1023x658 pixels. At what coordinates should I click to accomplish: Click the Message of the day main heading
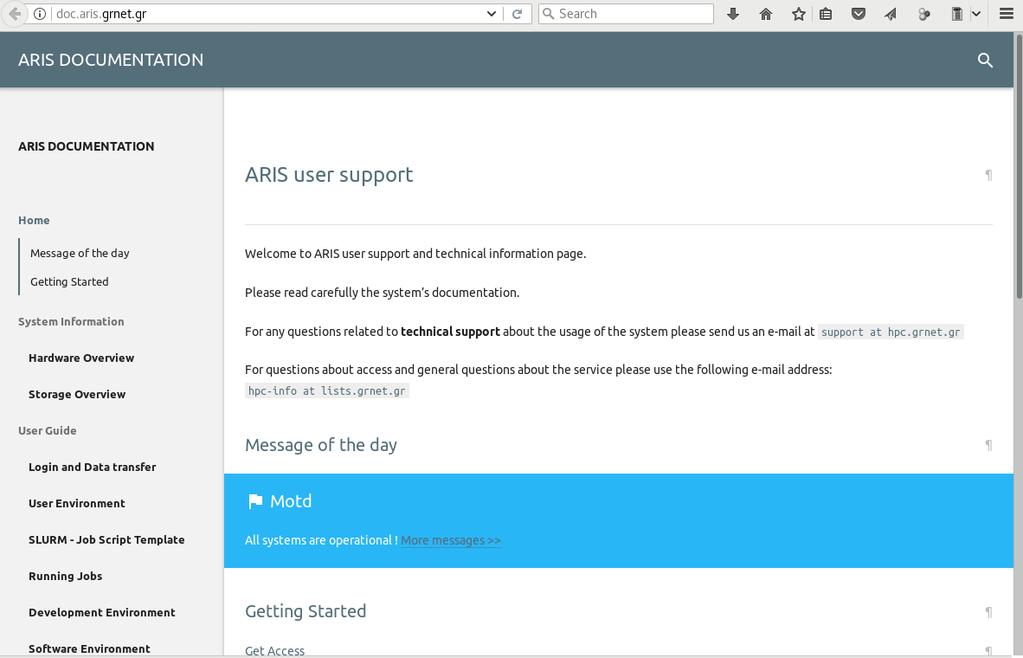pyautogui.click(x=321, y=445)
